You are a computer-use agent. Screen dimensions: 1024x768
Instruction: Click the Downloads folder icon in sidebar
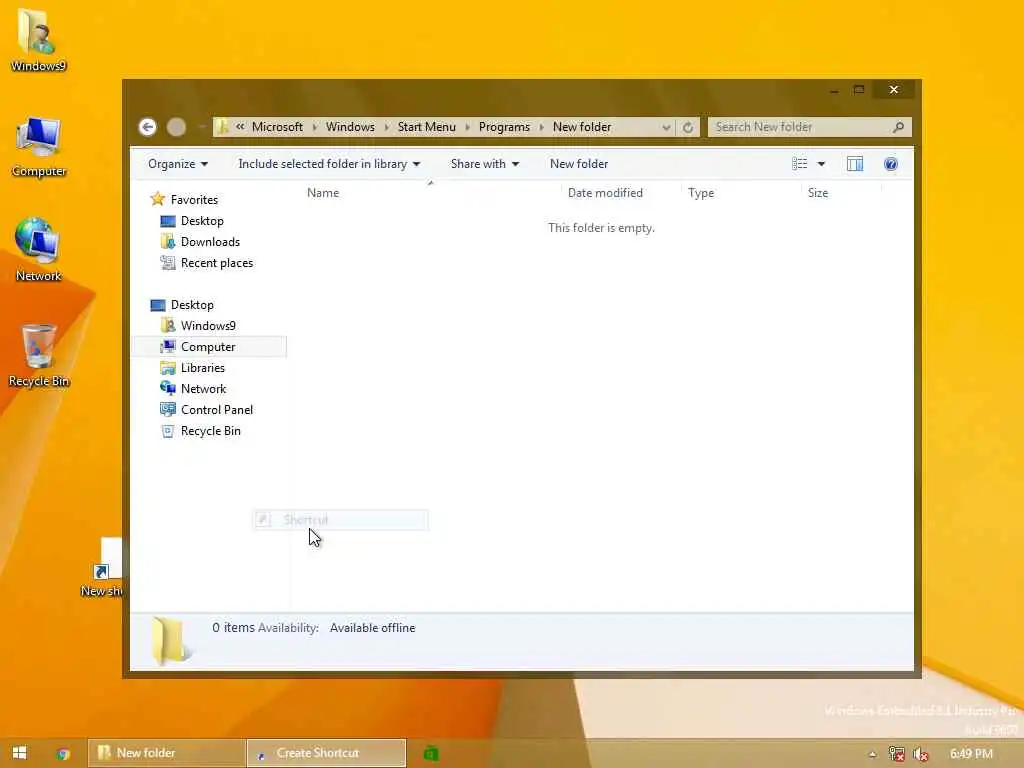168,242
